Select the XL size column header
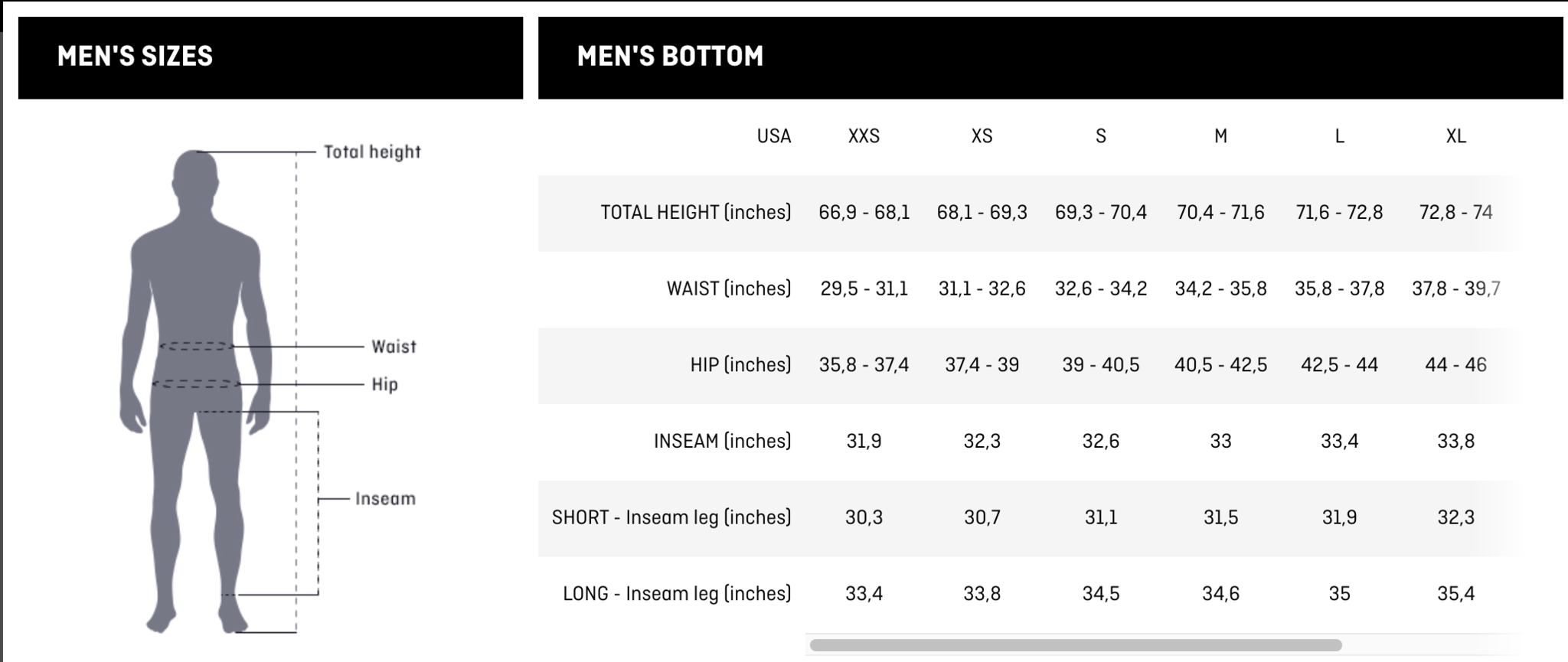 coord(1455,136)
